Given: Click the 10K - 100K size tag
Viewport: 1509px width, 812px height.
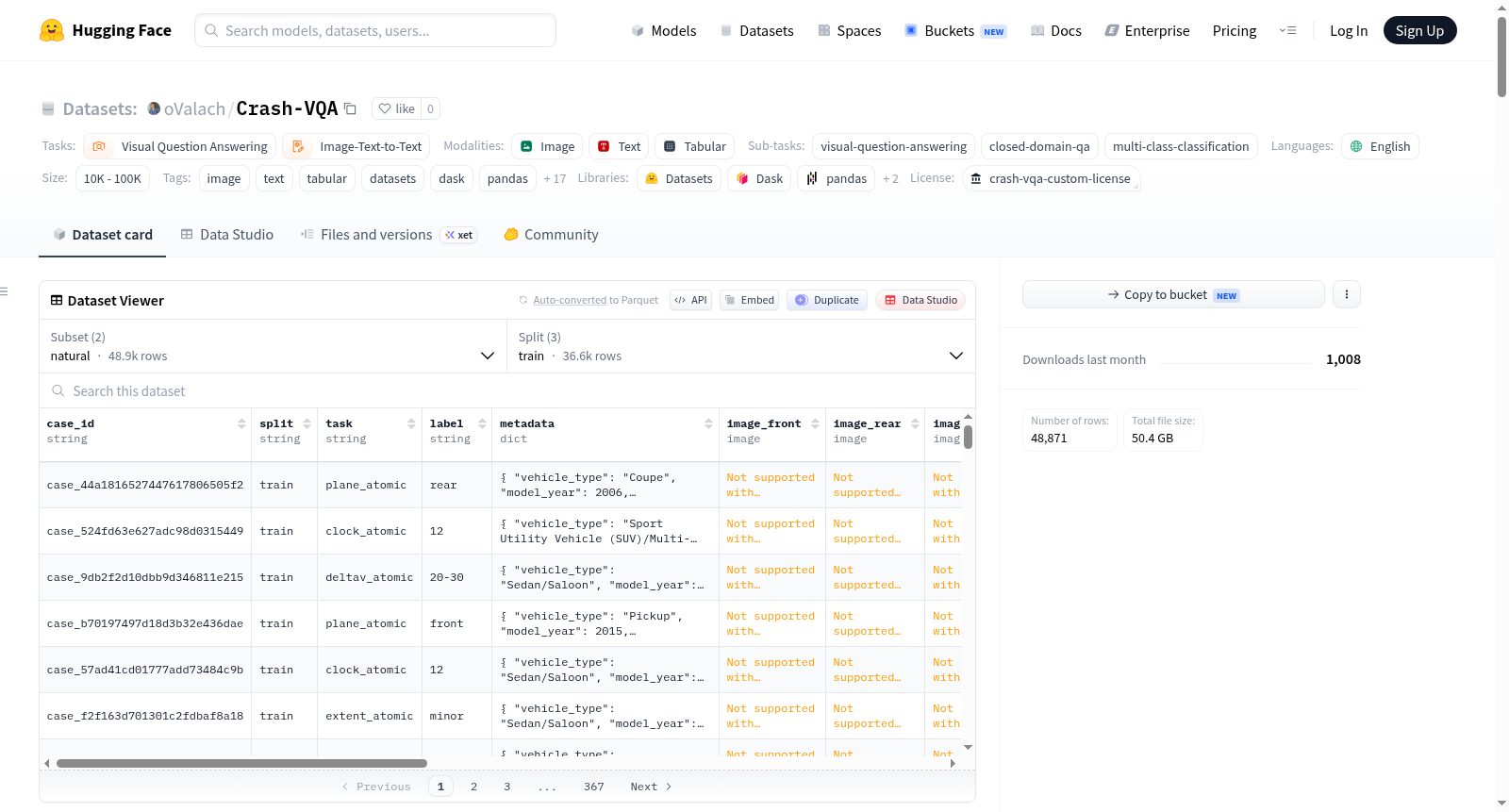Looking at the screenshot, I should 112,178.
